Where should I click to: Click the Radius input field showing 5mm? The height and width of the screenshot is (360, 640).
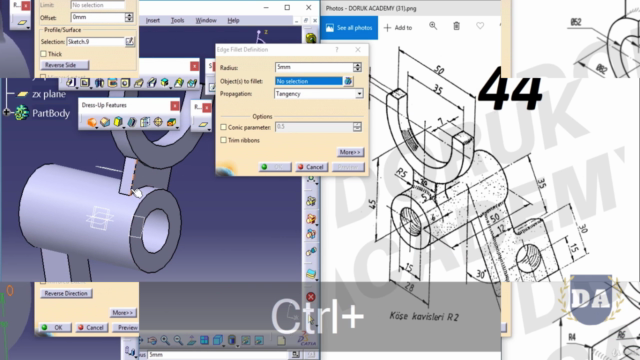[x=314, y=67]
